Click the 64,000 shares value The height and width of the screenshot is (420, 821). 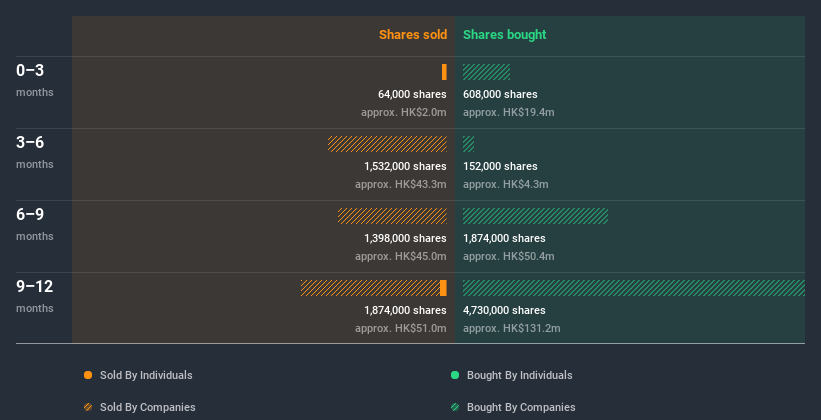(x=413, y=94)
